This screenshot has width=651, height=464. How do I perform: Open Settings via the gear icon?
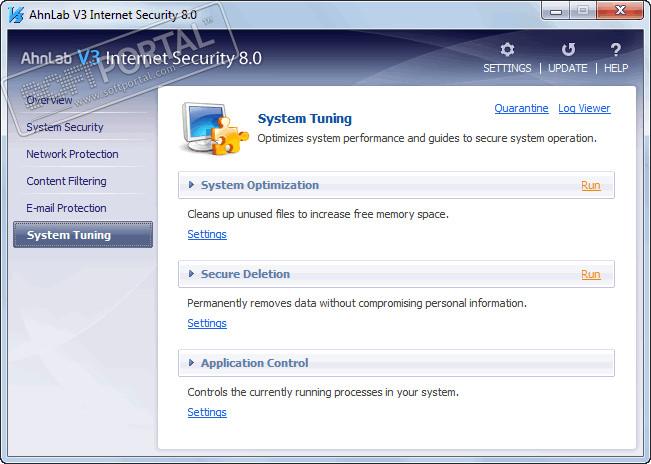pyautogui.click(x=507, y=49)
